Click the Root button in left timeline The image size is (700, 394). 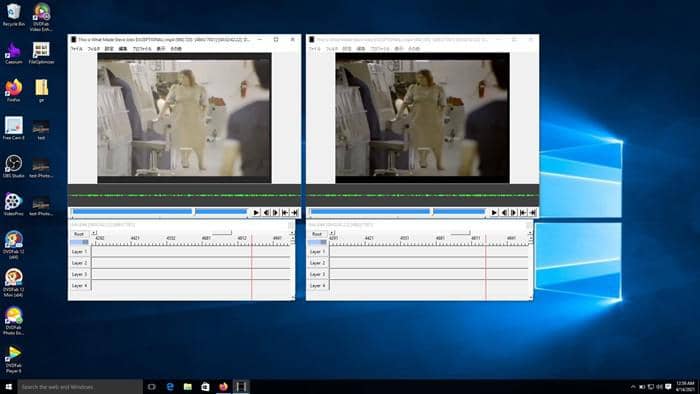click(x=79, y=234)
